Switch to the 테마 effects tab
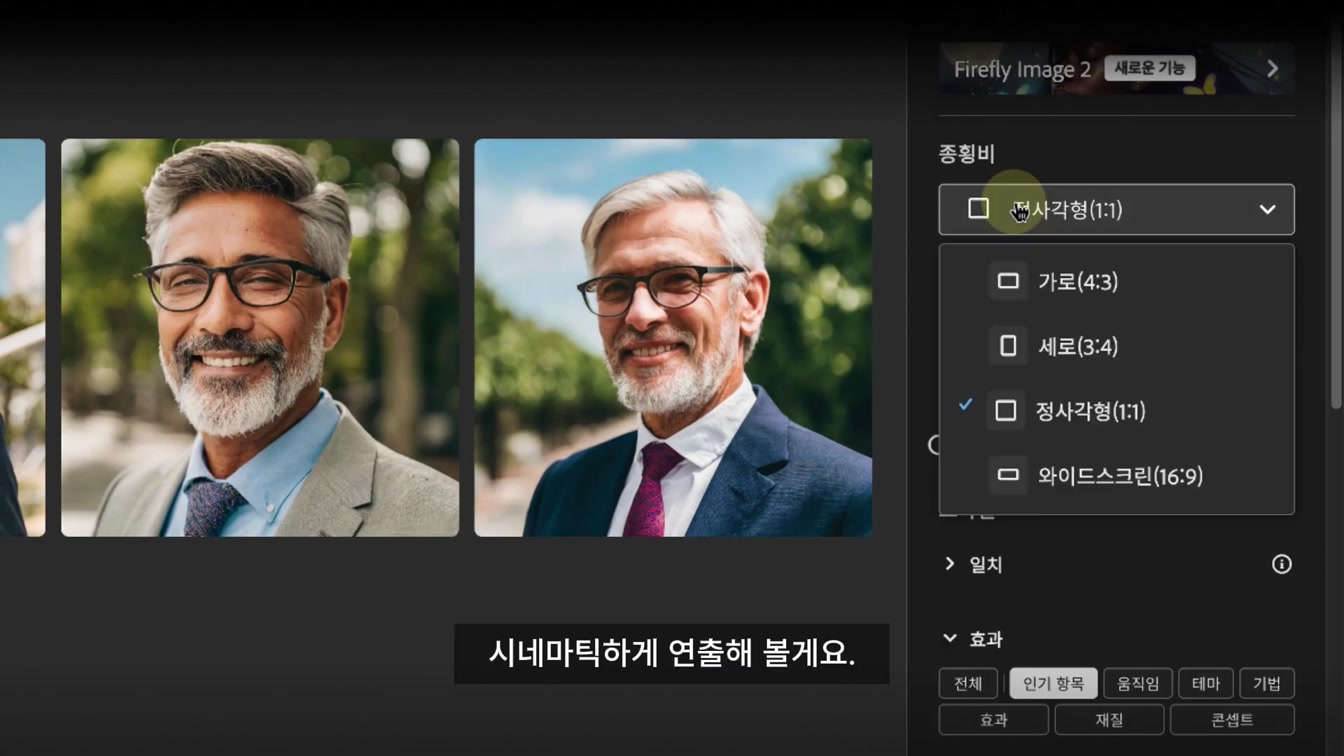This screenshot has height=756, width=1344. [1206, 684]
